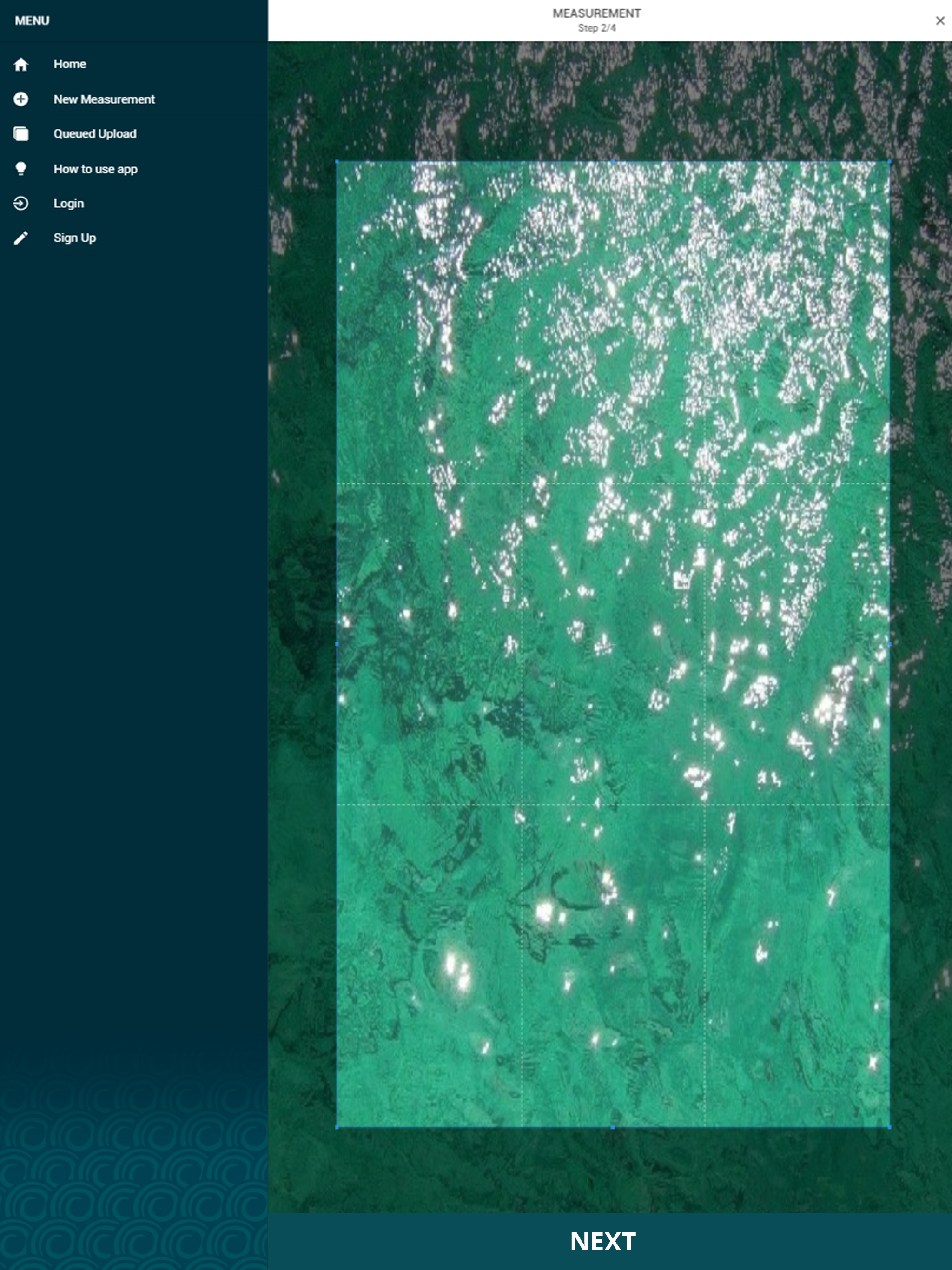
Task: Choose Sign Up menu entry
Action: [134, 238]
